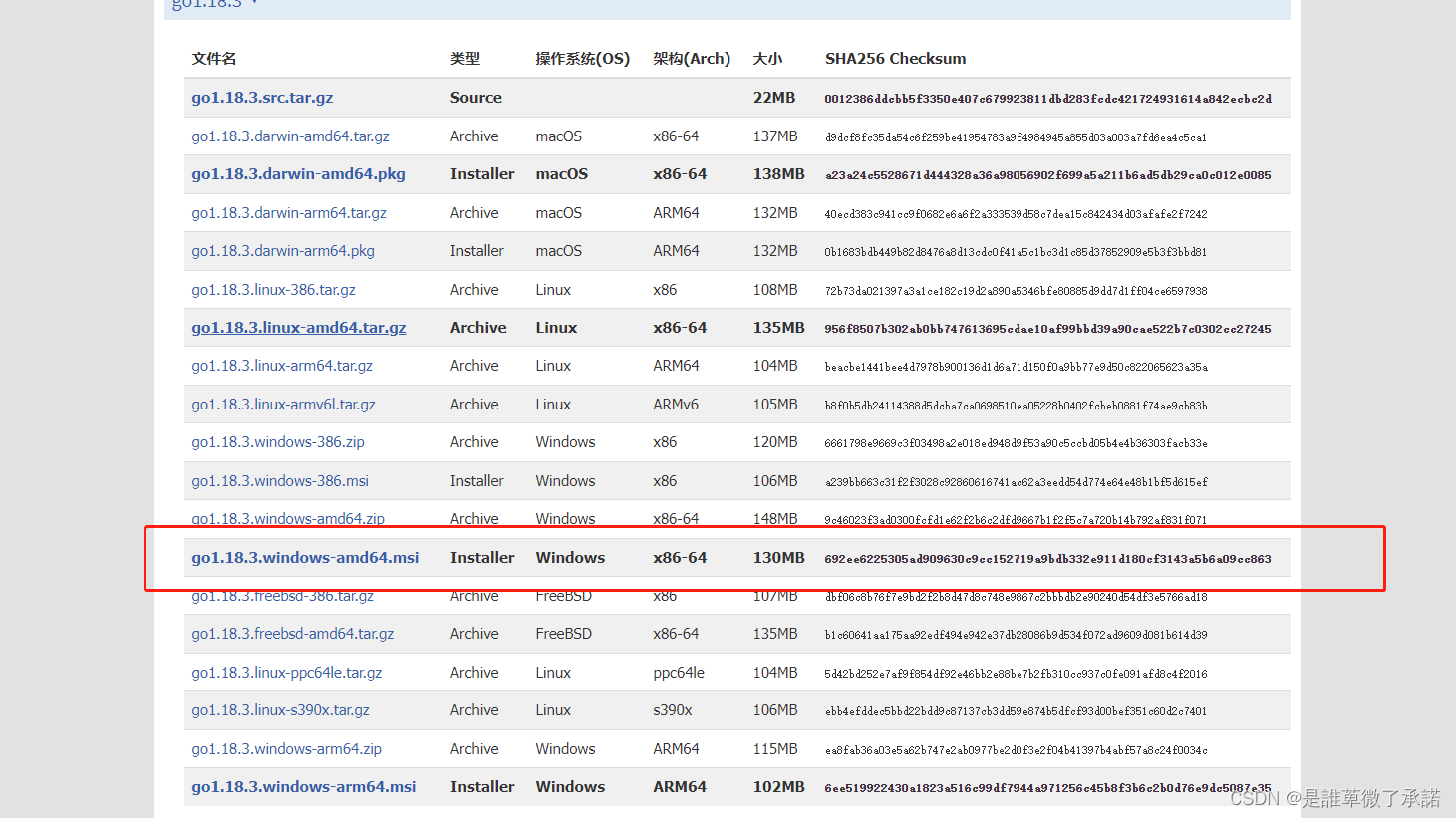1456x818 pixels.
Task: Select the checksum starting with a23a24c5528671
Action: click(x=1048, y=175)
